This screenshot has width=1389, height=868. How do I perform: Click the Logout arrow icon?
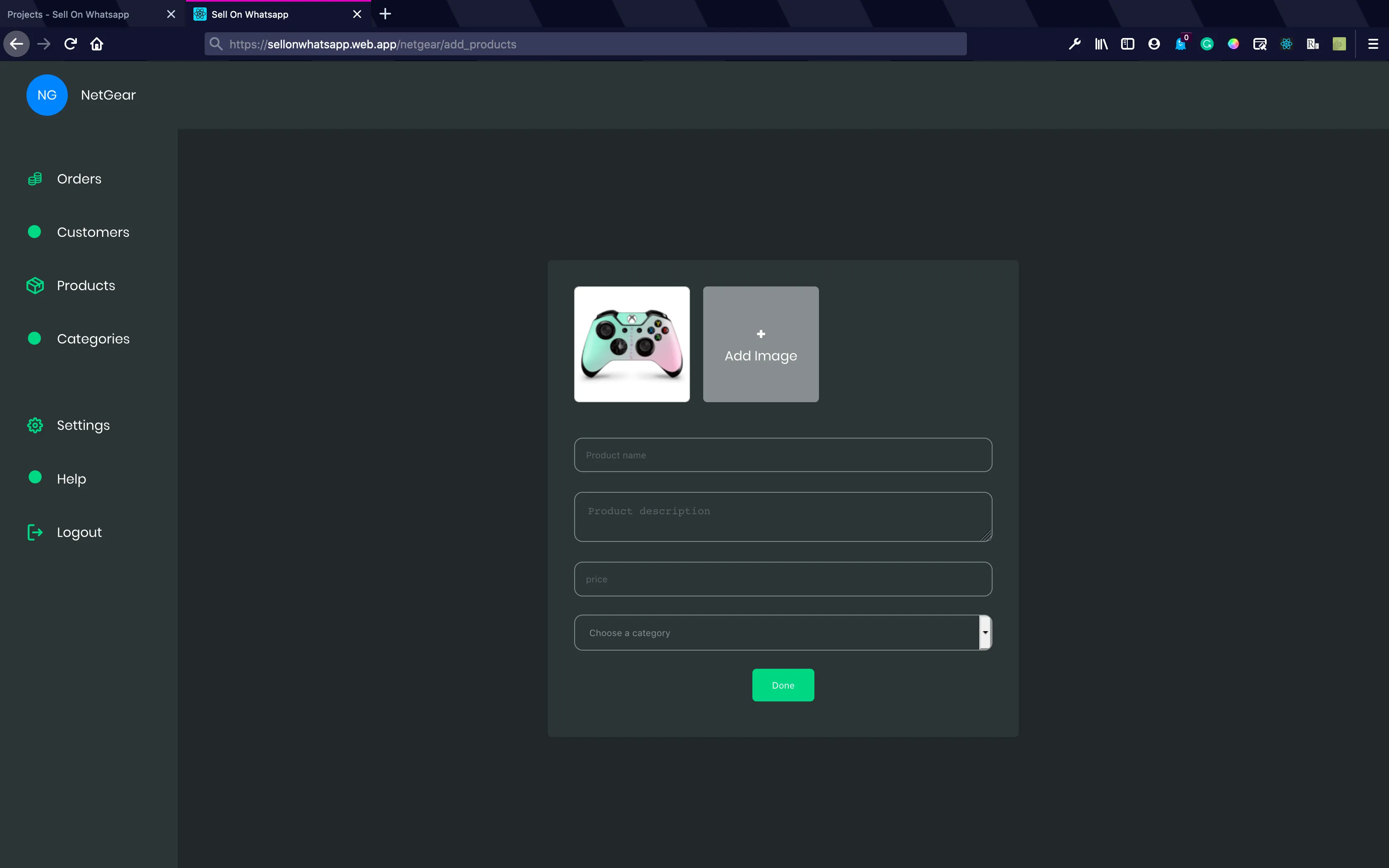pos(35,532)
